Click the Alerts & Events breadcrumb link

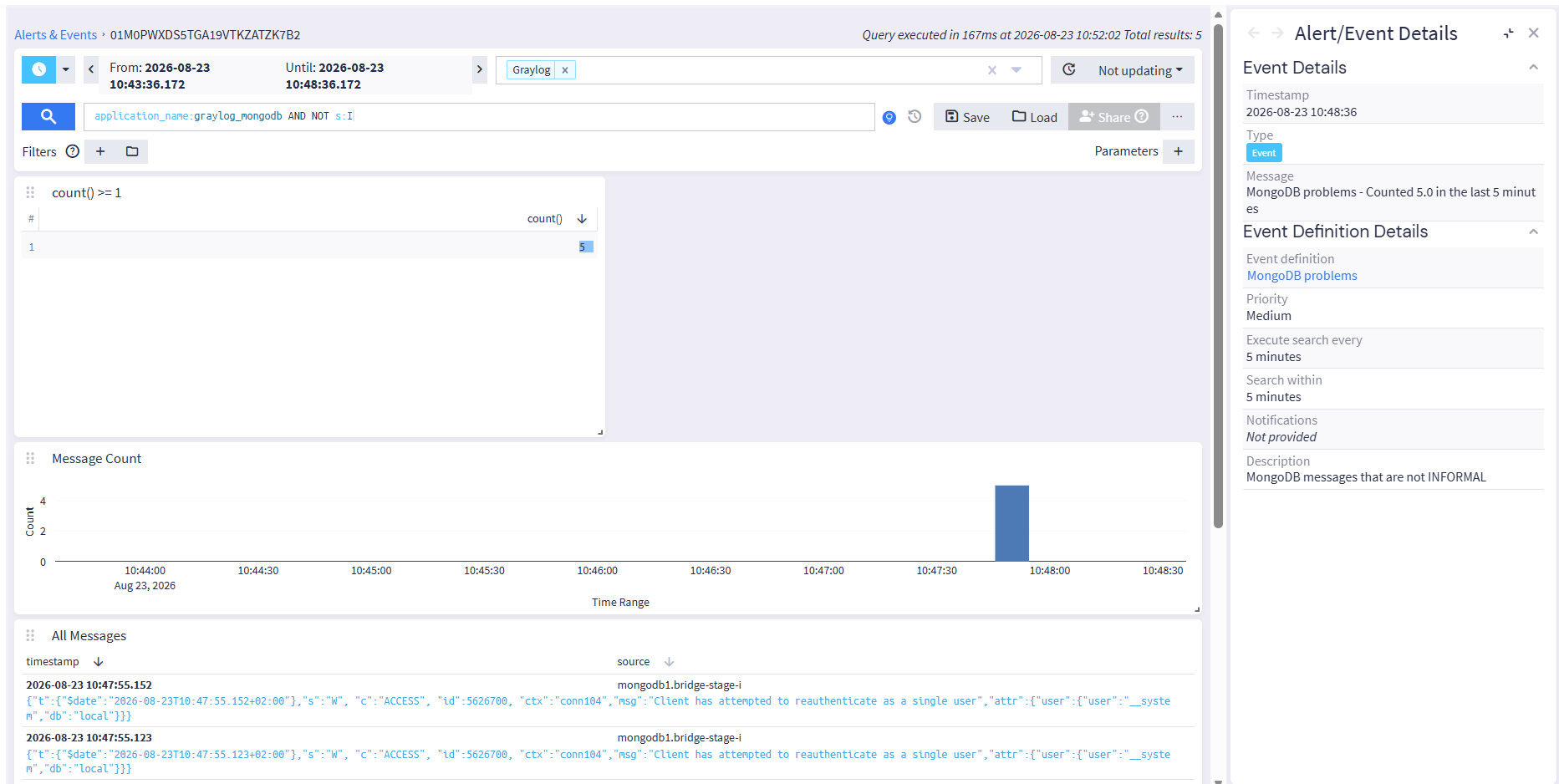coord(55,35)
